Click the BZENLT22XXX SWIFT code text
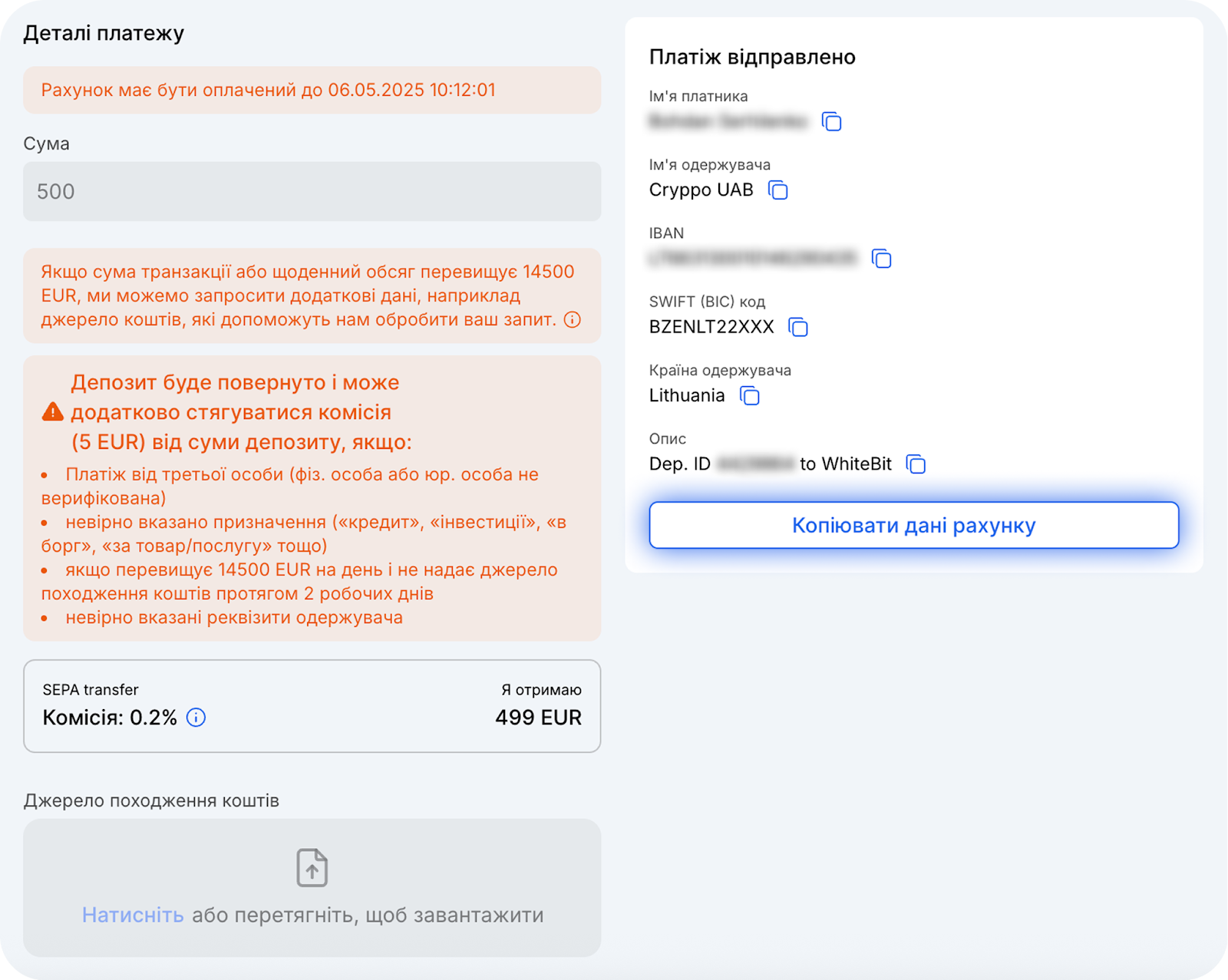Viewport: 1228px width, 980px height. (711, 327)
